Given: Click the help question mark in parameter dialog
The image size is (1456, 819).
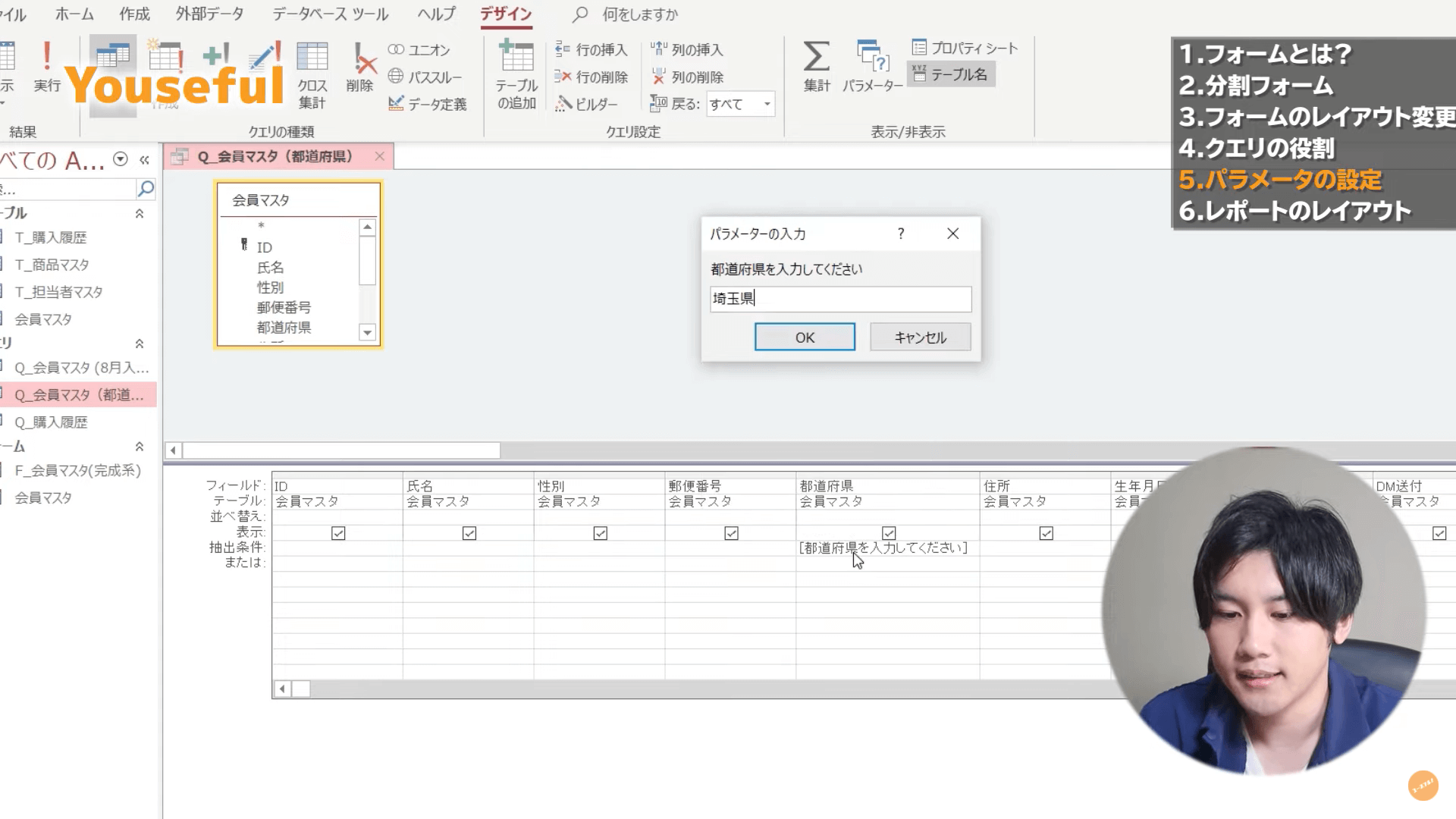Looking at the screenshot, I should [x=901, y=234].
